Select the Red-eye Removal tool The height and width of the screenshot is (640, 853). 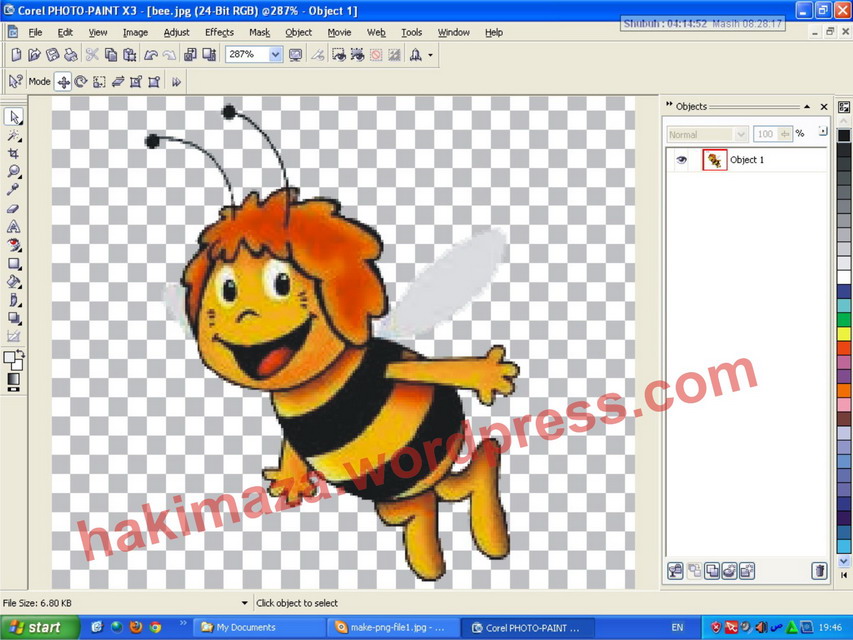coord(14,245)
